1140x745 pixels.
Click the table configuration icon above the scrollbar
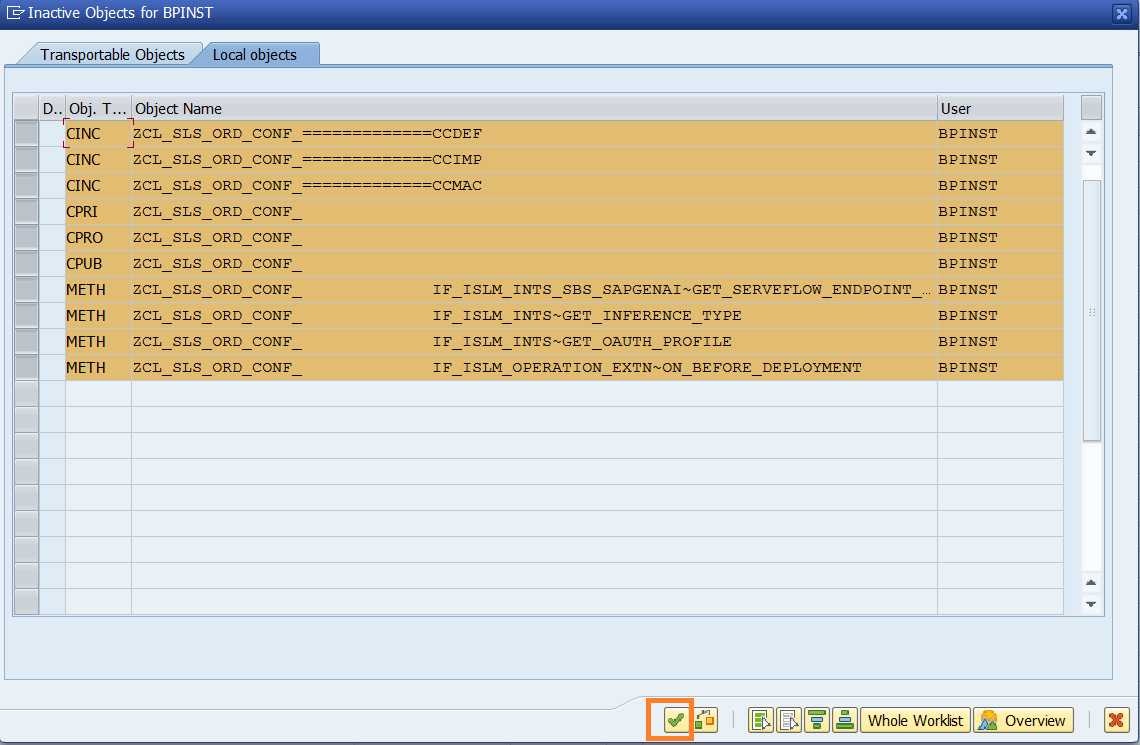[x=1091, y=108]
